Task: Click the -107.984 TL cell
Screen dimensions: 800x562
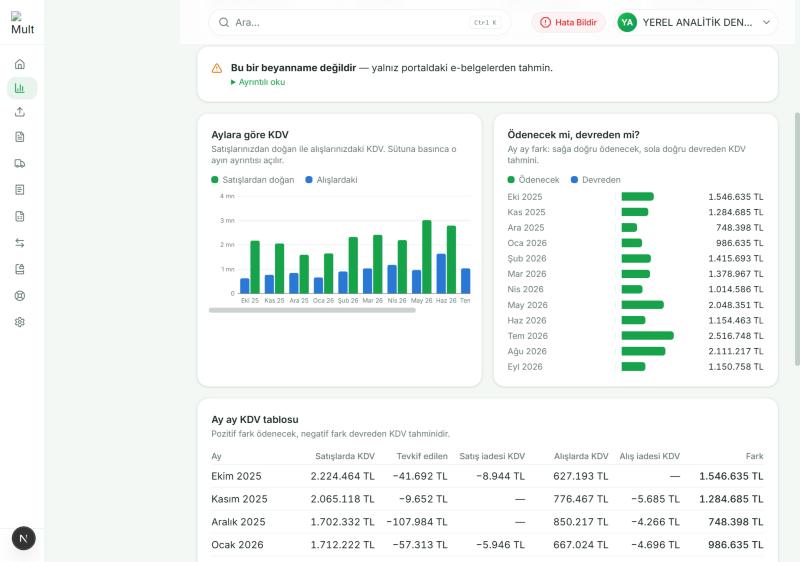Action: [x=417, y=522]
